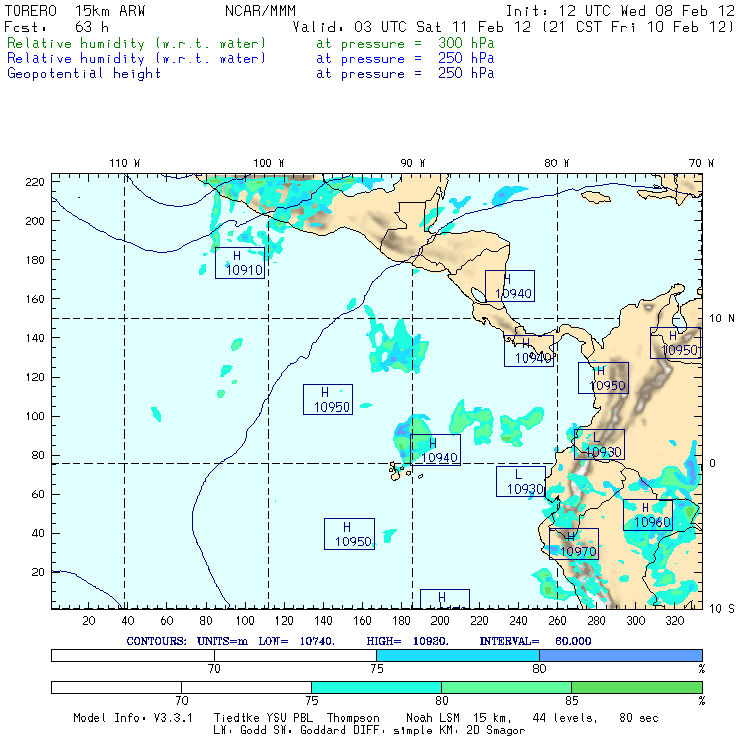The width and height of the screenshot is (740, 740).
Task: Select the cyan 75-80% swatch in upper colorbar
Action: 457,654
